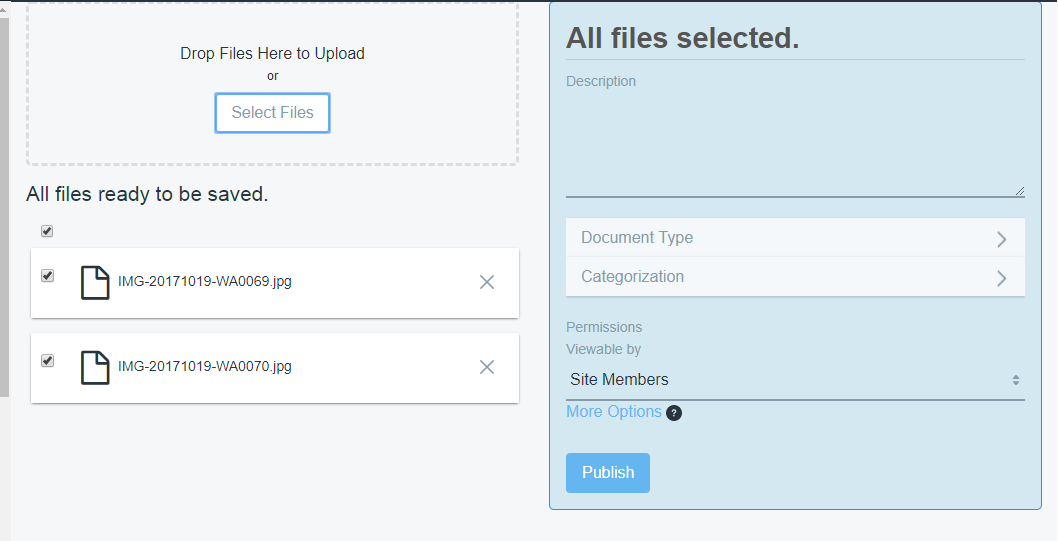Toggle the select-all files checkbox
Viewport: 1058px width, 541px height.
tap(47, 231)
